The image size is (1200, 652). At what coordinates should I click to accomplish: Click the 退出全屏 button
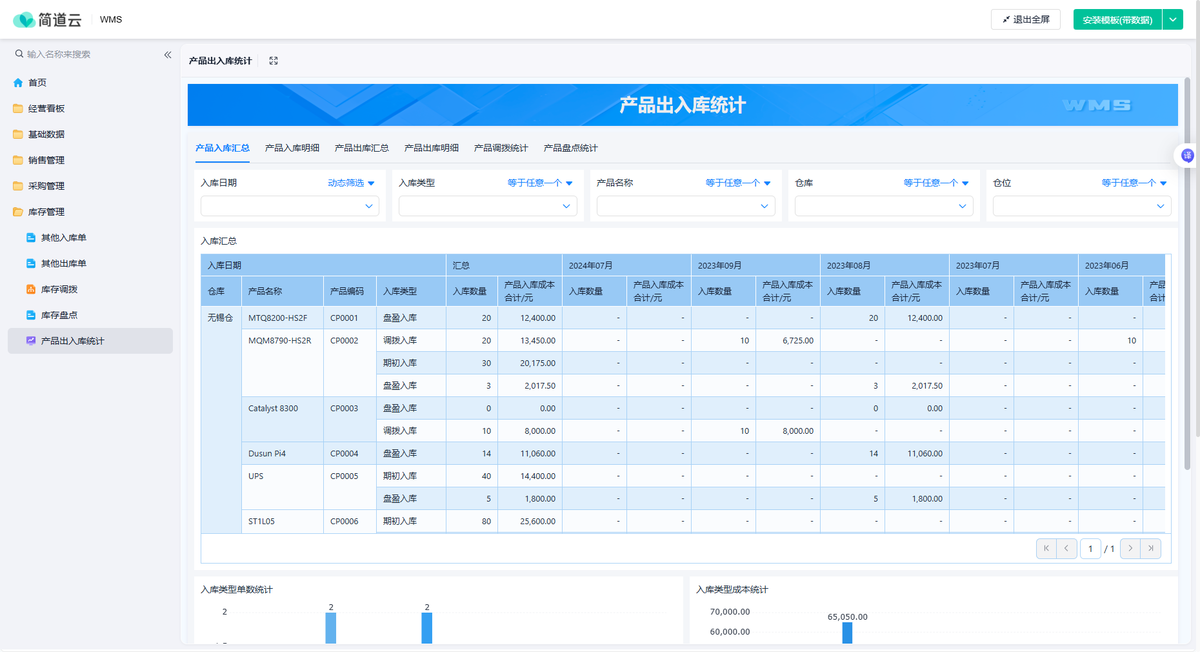[x=1026, y=19]
